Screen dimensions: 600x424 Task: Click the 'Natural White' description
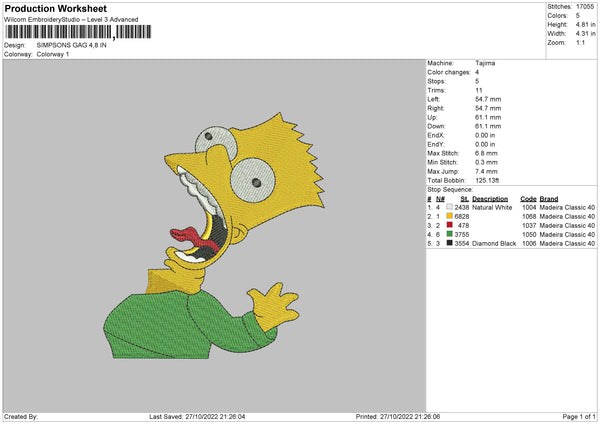pos(492,207)
